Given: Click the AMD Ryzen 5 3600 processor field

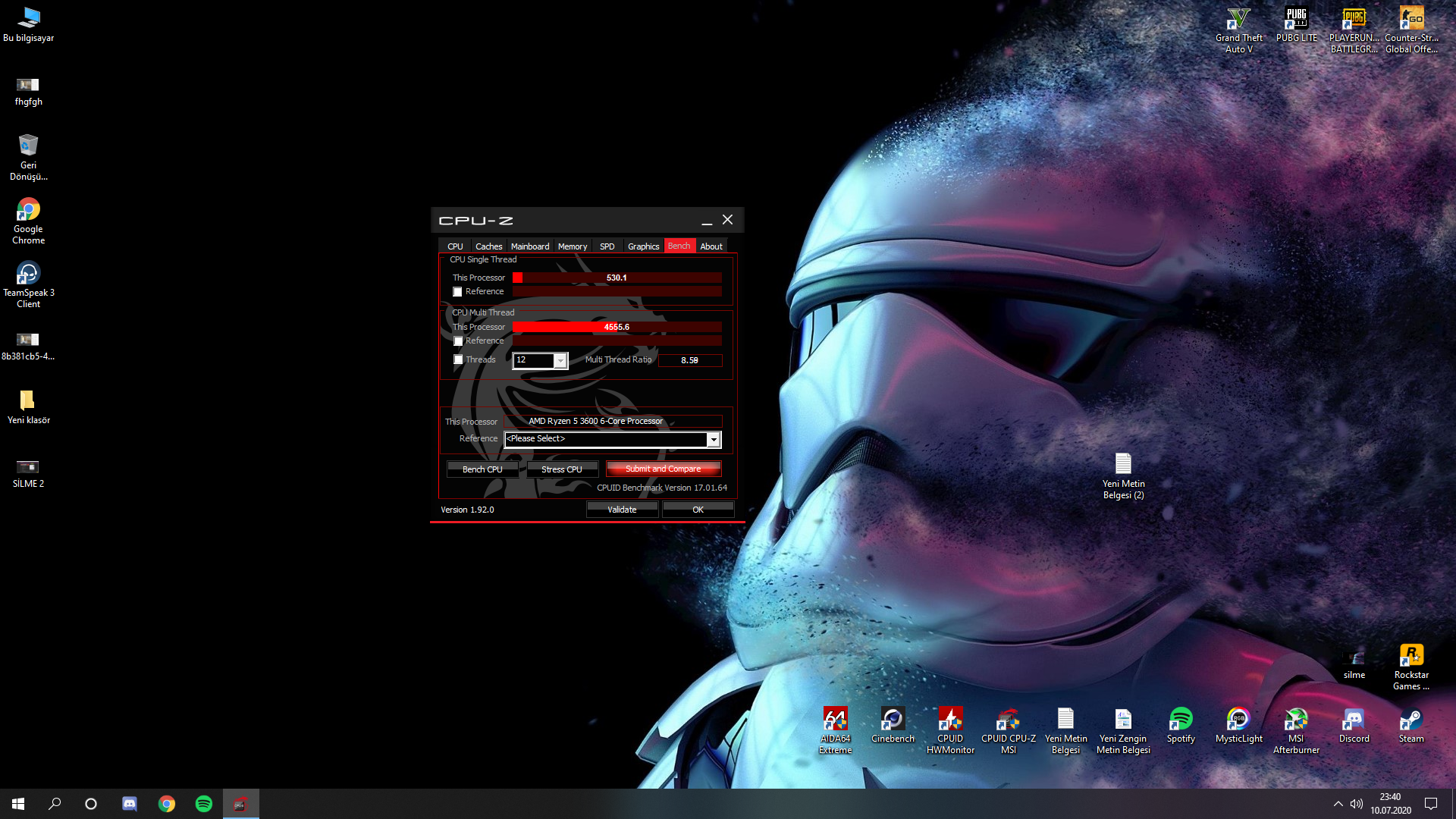Looking at the screenshot, I should click(613, 421).
